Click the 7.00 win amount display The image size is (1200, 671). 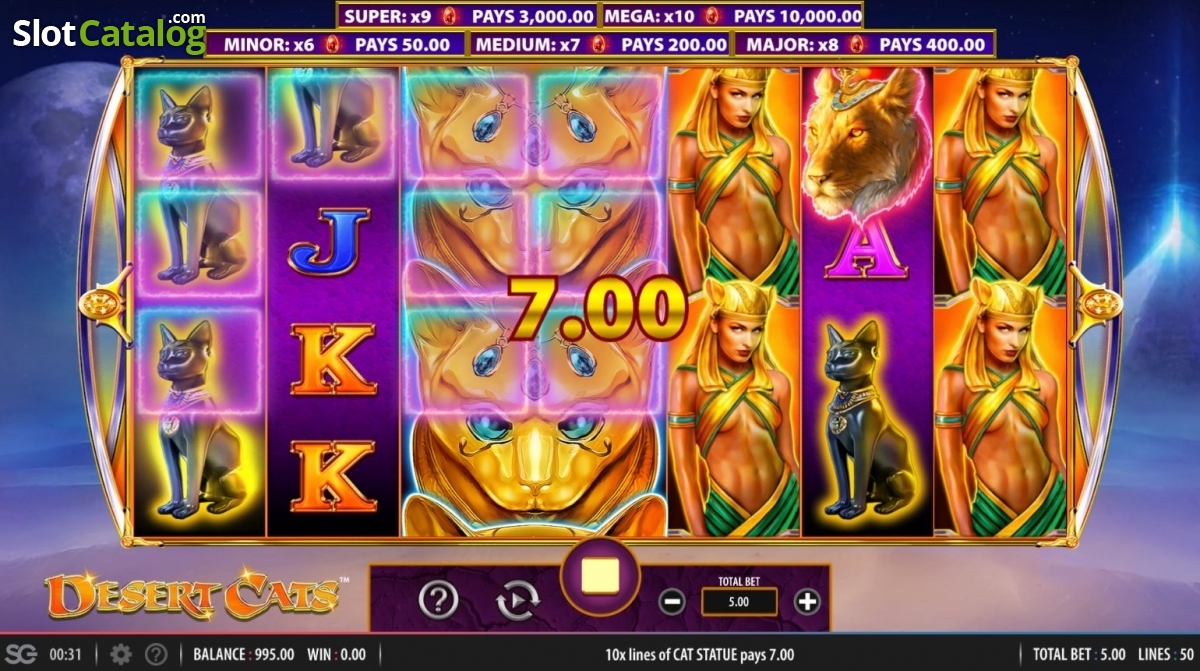point(596,307)
